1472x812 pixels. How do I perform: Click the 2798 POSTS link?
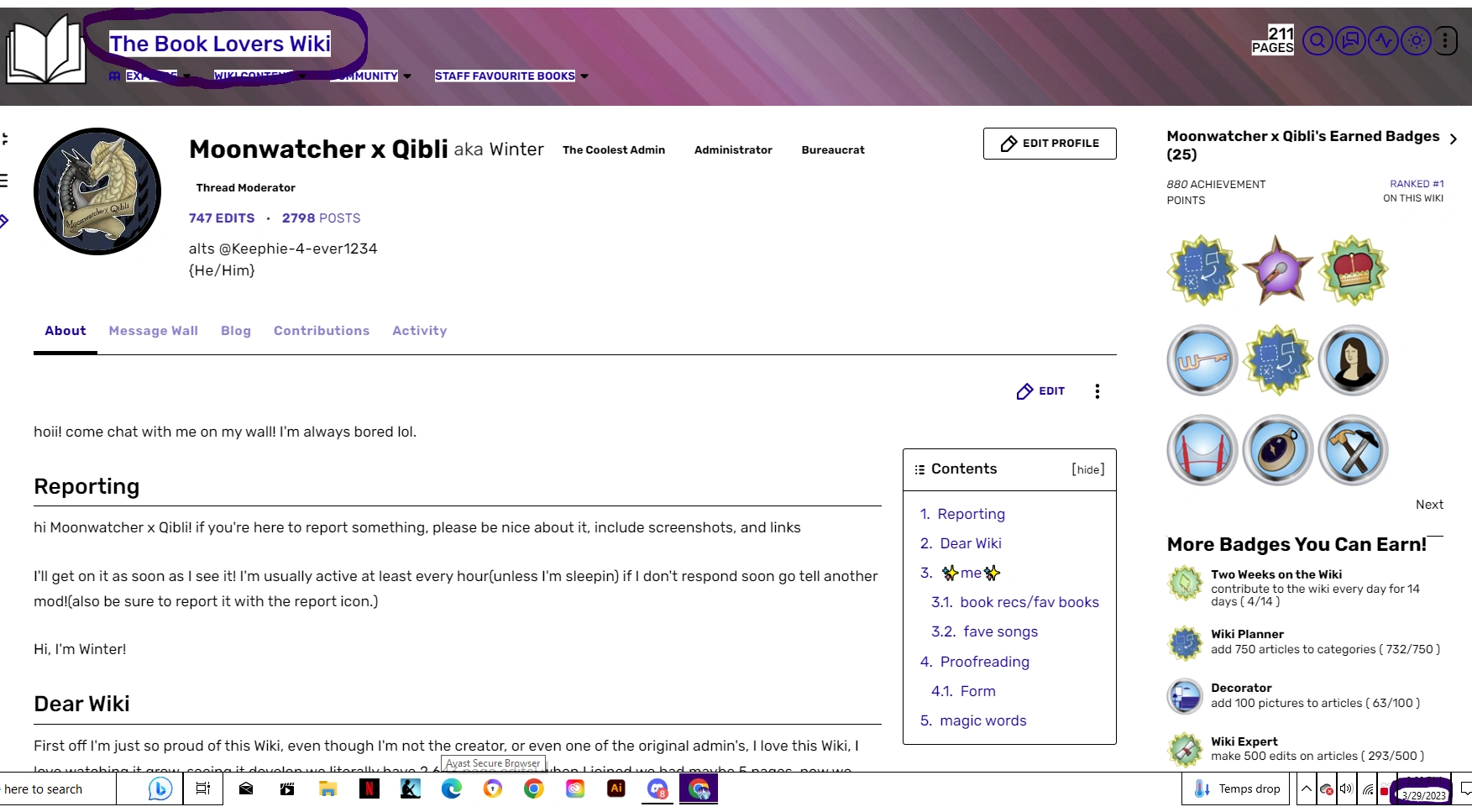(x=321, y=218)
